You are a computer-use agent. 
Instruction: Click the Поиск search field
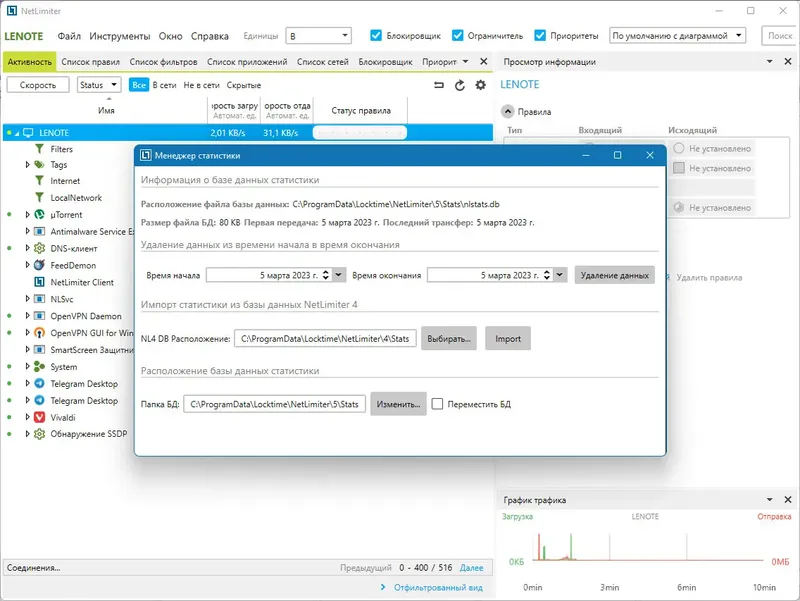pyautogui.click(x=780, y=36)
